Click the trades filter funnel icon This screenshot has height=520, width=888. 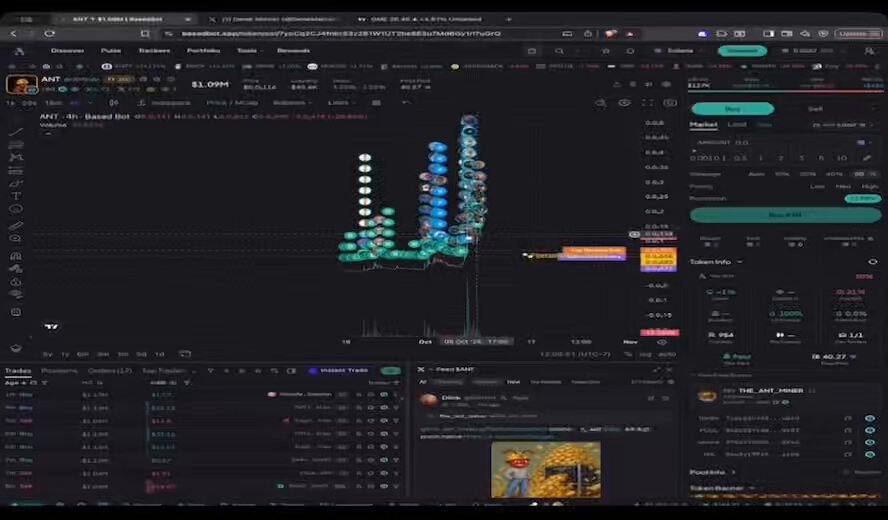210,370
